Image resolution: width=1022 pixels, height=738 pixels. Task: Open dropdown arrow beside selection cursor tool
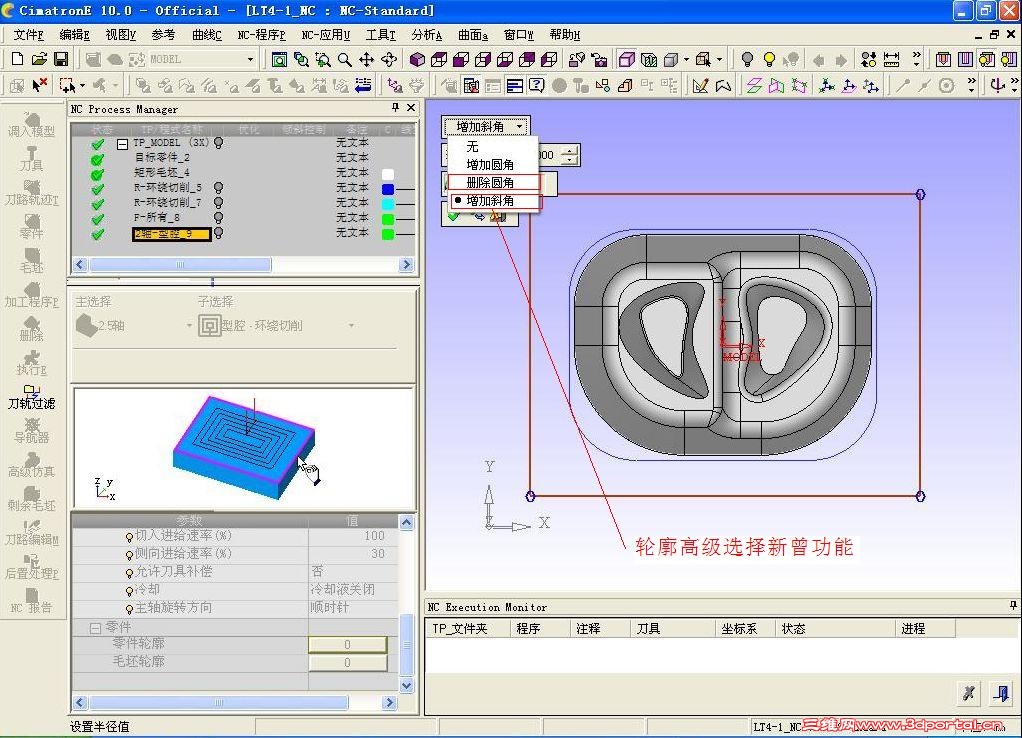(x=82, y=86)
